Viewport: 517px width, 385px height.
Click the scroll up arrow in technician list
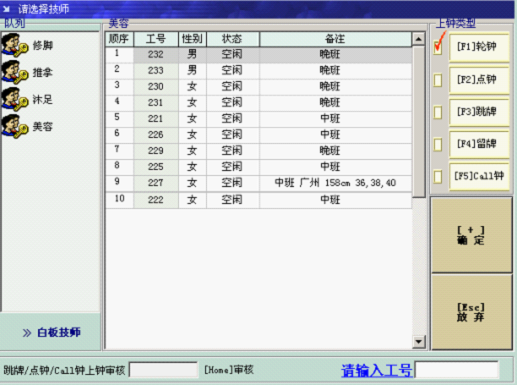pos(418,39)
